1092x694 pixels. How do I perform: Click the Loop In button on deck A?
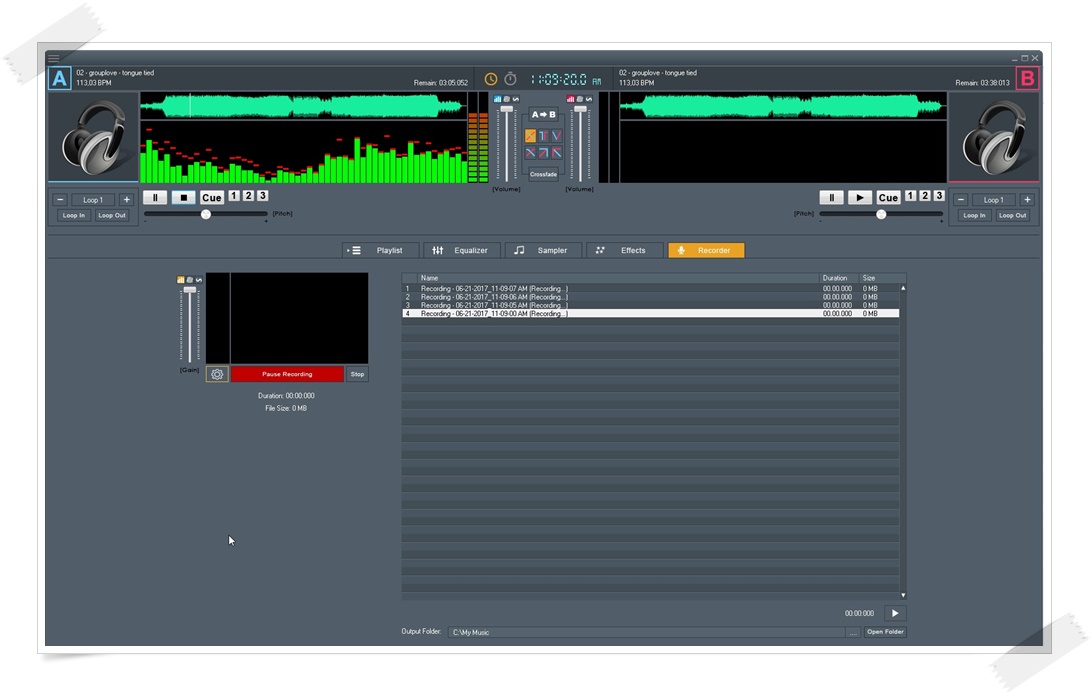[72, 215]
